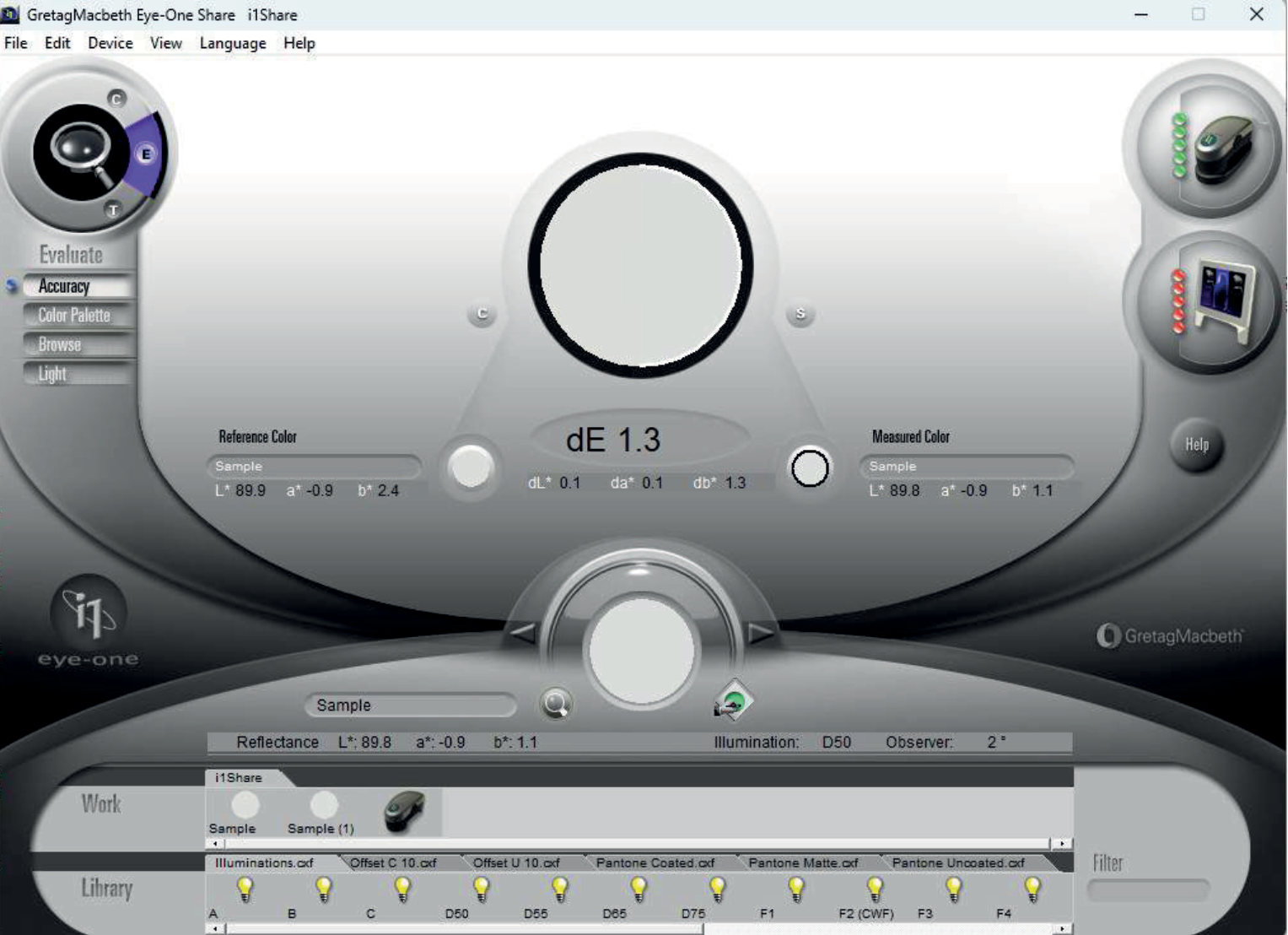Viewport: 1288px width, 935px height.
Task: Click the T mode button on the mode wheel
Action: pos(113,210)
